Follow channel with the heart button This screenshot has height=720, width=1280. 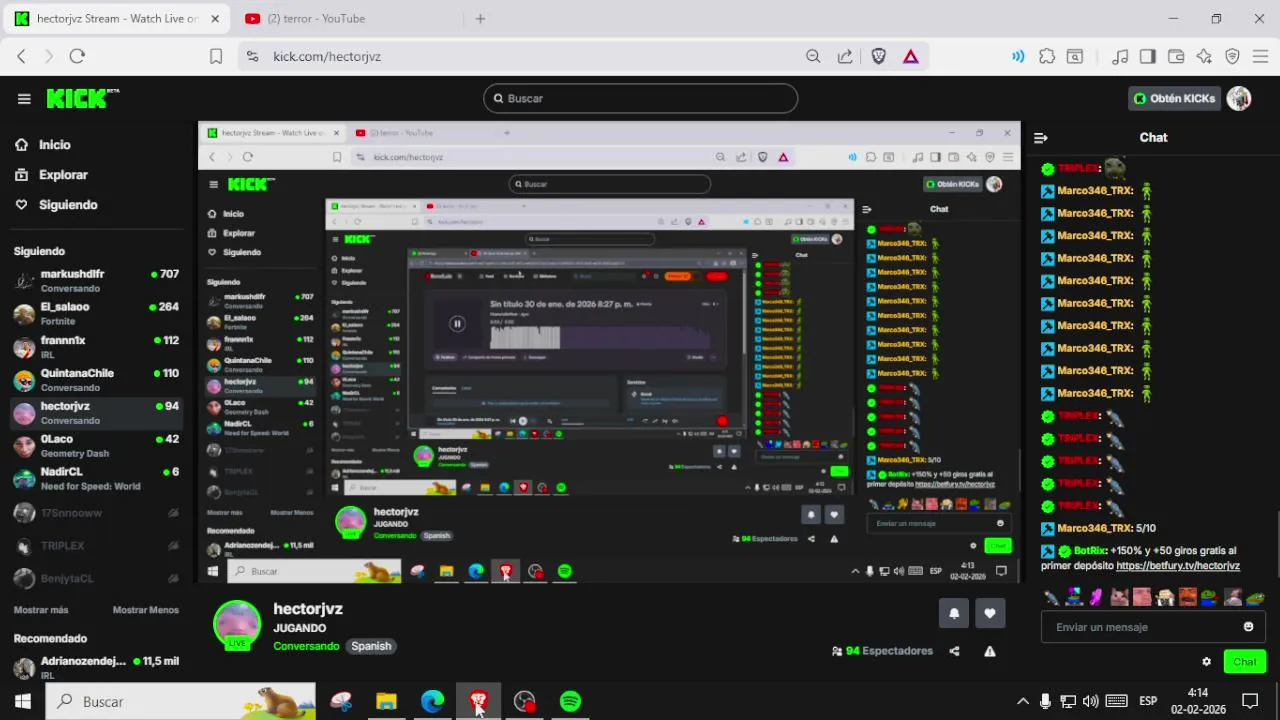point(990,614)
